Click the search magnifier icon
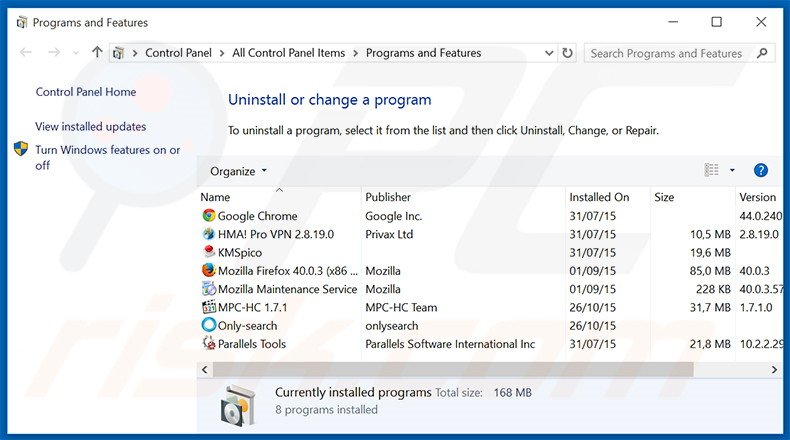The image size is (790, 440). click(762, 53)
